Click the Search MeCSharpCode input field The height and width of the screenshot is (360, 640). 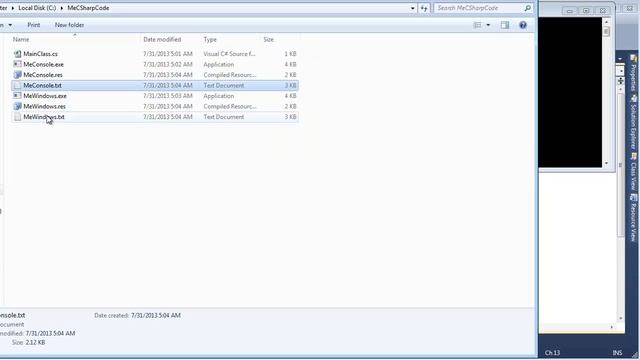479,8
